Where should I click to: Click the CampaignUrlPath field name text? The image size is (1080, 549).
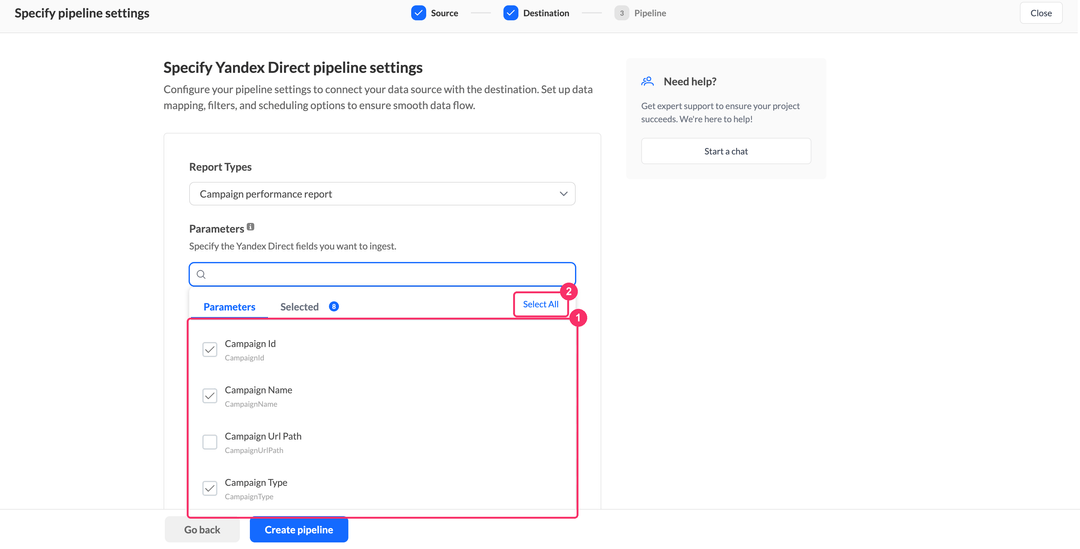coord(254,450)
